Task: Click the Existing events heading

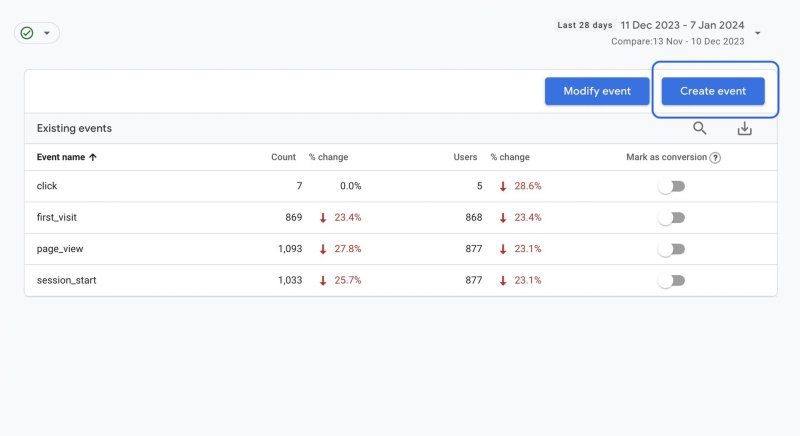Action: click(74, 129)
